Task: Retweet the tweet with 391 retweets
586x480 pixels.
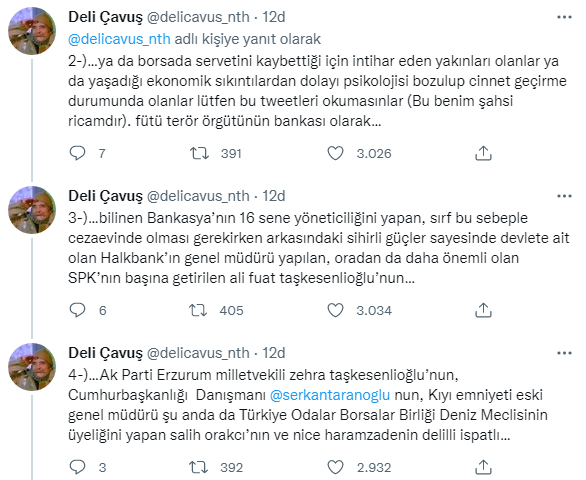Action: pos(199,153)
